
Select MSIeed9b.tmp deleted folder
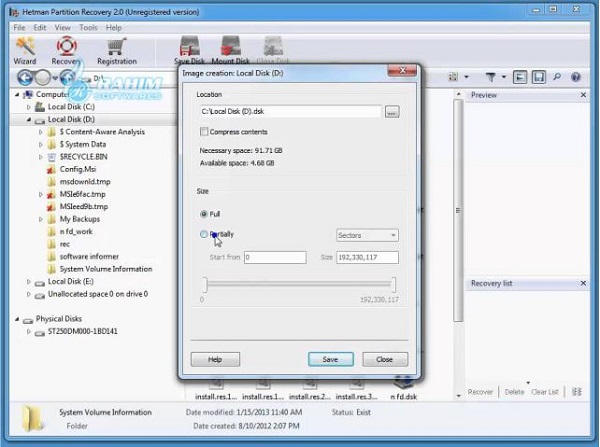click(x=77, y=207)
